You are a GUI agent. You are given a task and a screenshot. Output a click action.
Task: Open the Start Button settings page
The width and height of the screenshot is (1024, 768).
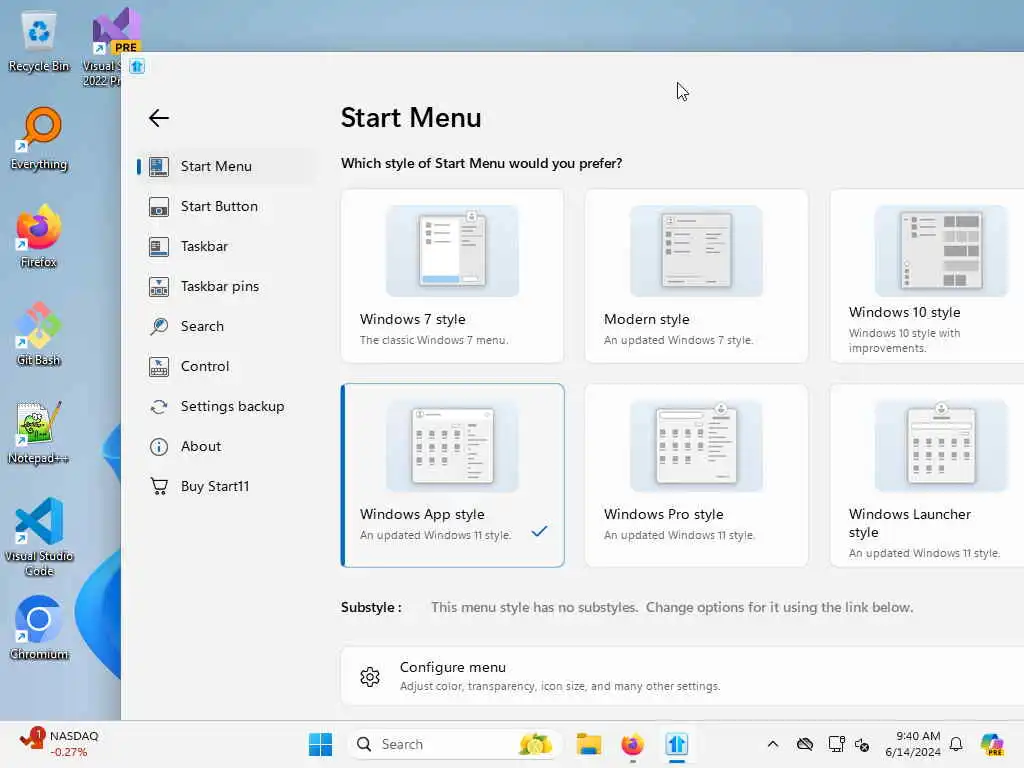[x=225, y=206]
